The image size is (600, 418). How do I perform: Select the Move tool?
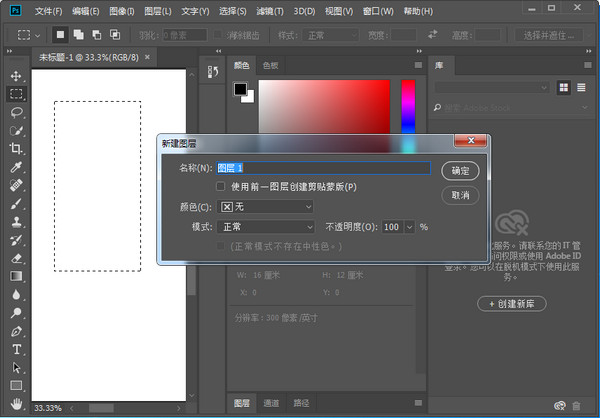pyautogui.click(x=16, y=76)
